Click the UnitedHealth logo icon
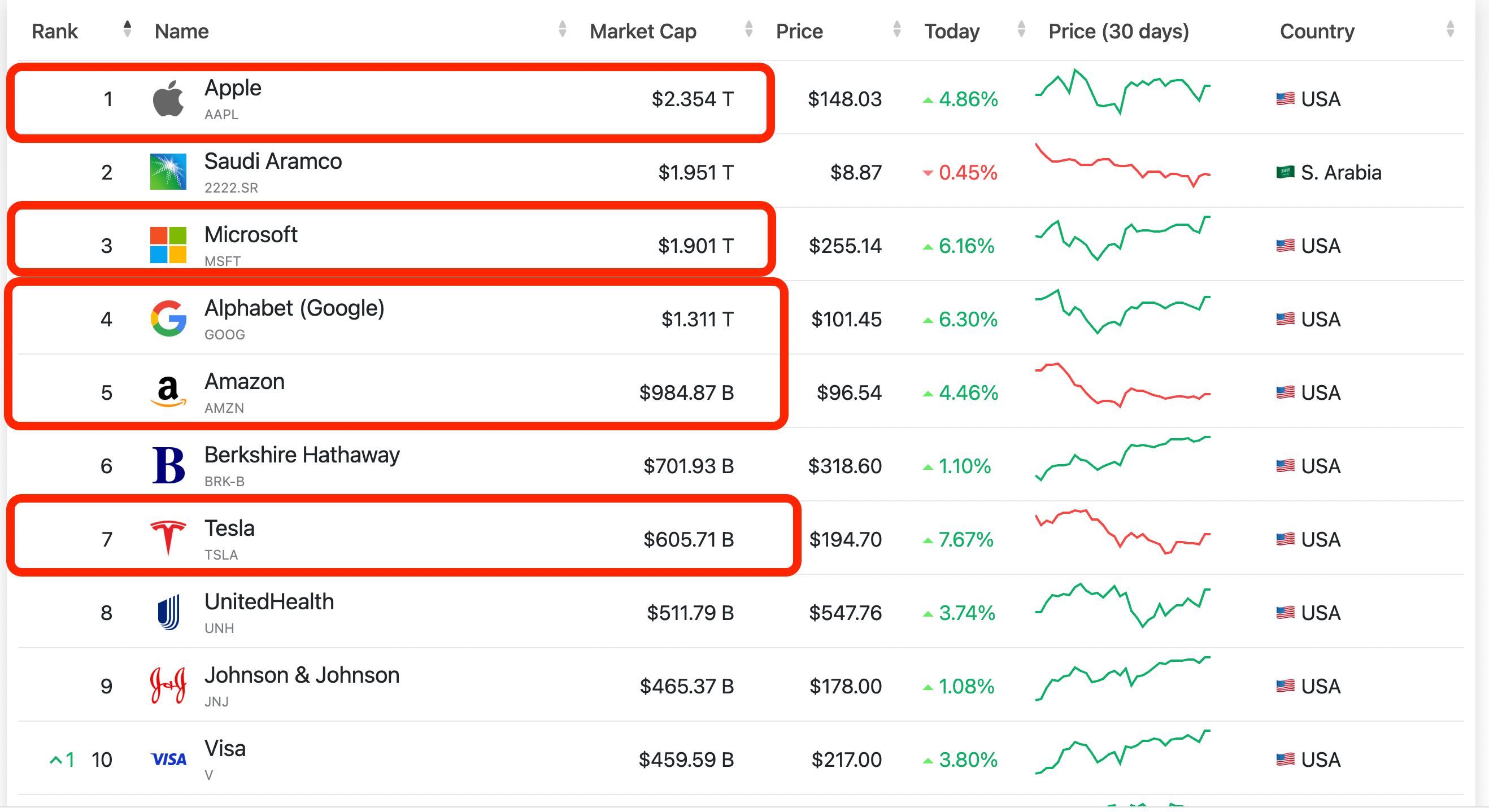Viewport: 1489px width, 812px height. (168, 612)
